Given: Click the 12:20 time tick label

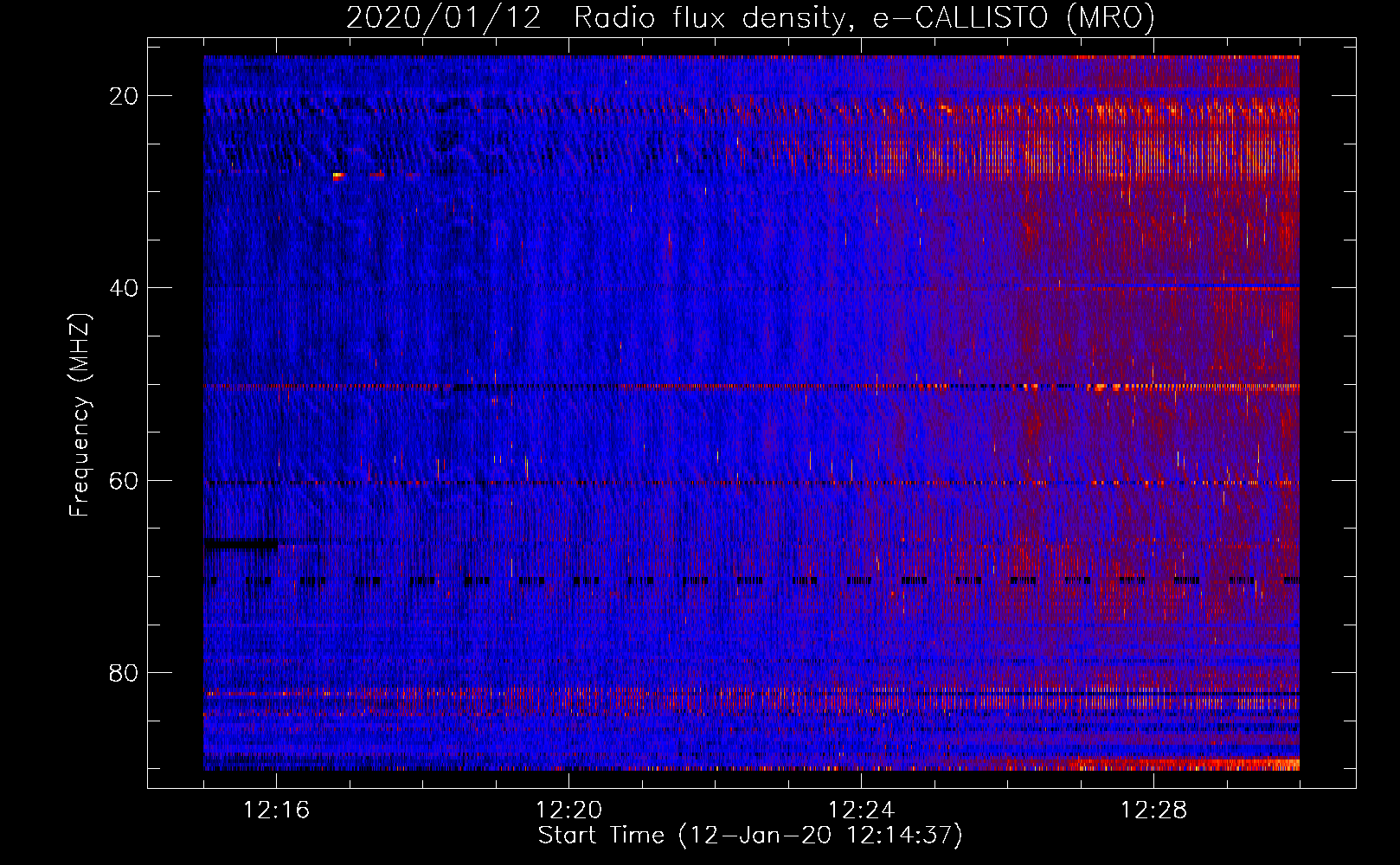Looking at the screenshot, I should click(568, 811).
